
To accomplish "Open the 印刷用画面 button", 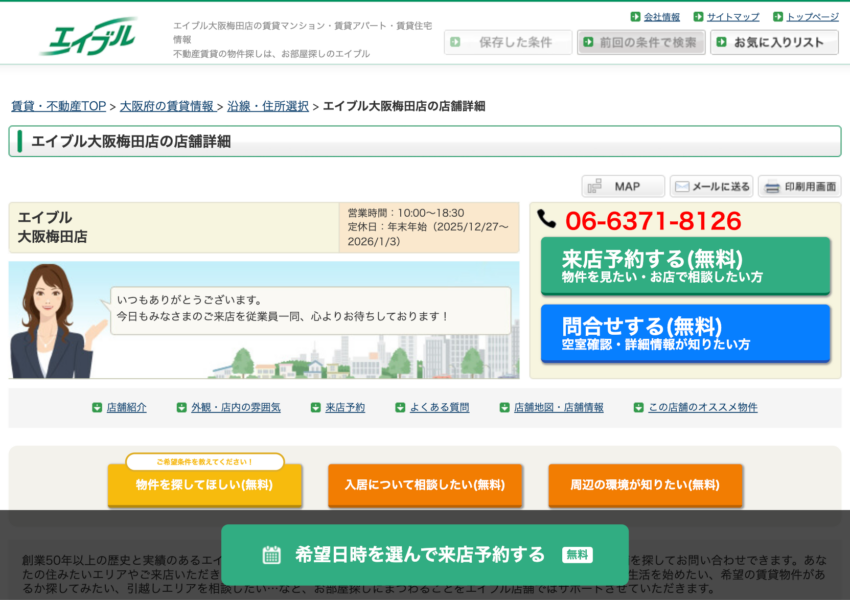I will [800, 186].
